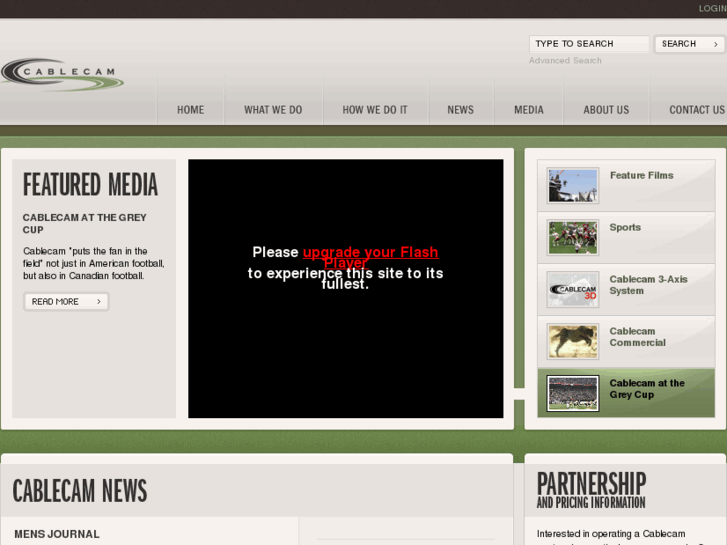
Task: Open the MENS JOURNAL news item
Action: 57,534
